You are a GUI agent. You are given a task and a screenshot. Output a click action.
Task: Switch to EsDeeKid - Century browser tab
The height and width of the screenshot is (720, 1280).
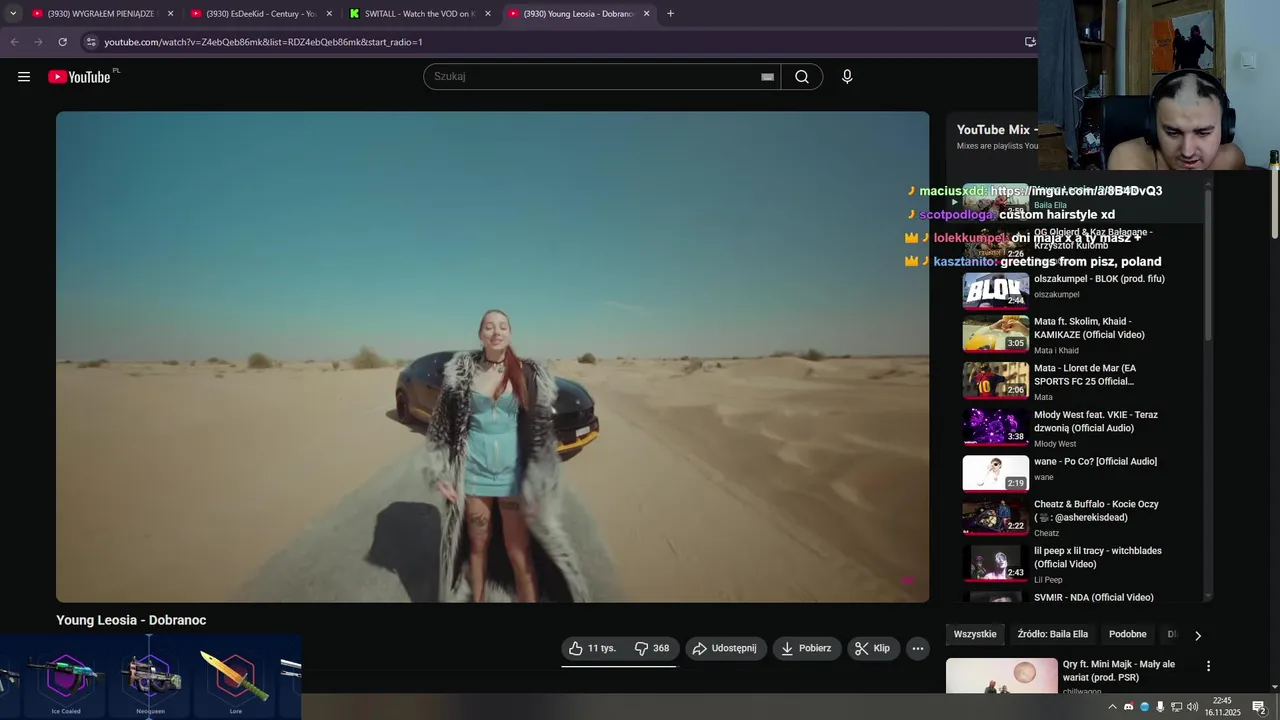point(253,14)
